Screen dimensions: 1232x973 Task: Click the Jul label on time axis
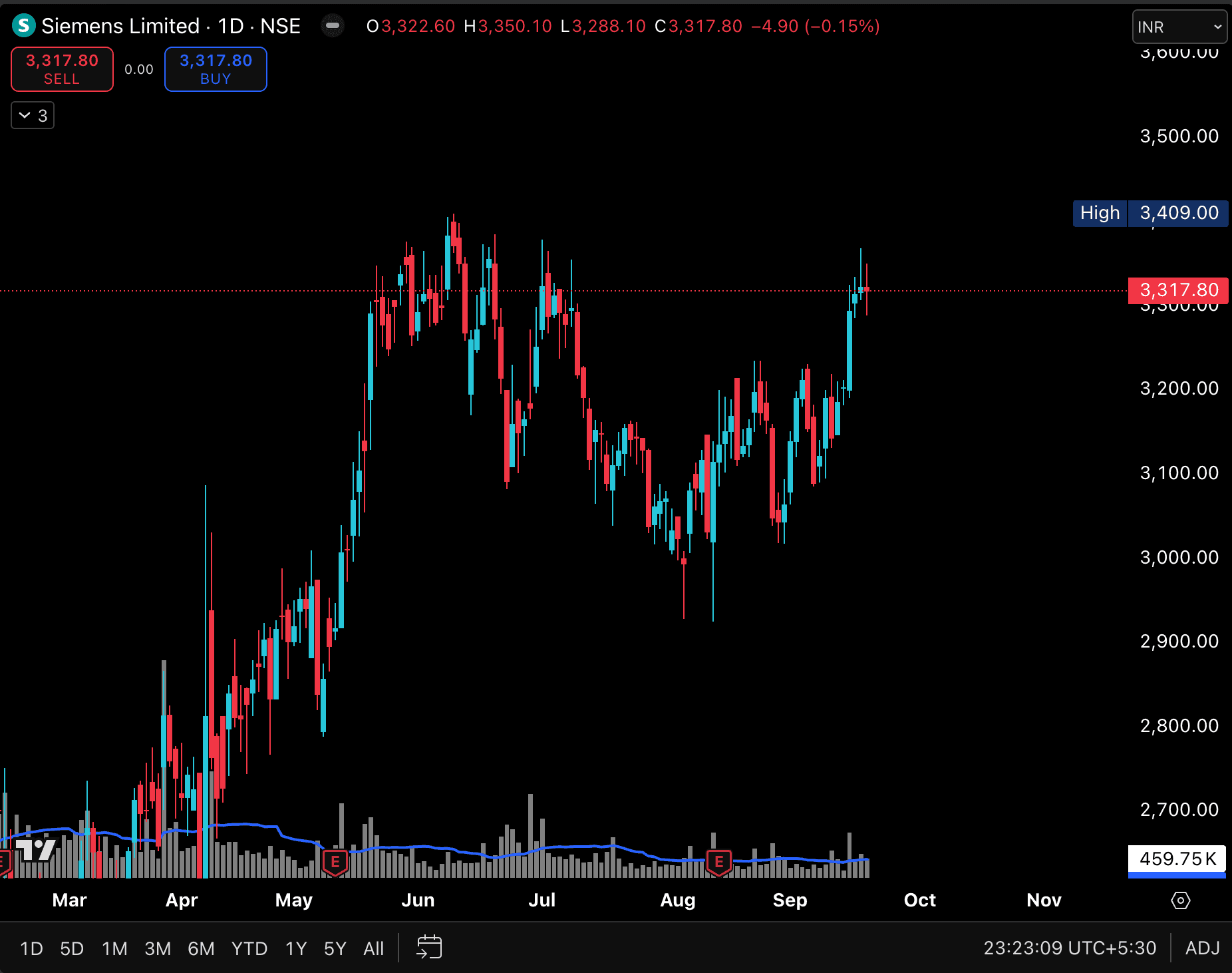(541, 900)
